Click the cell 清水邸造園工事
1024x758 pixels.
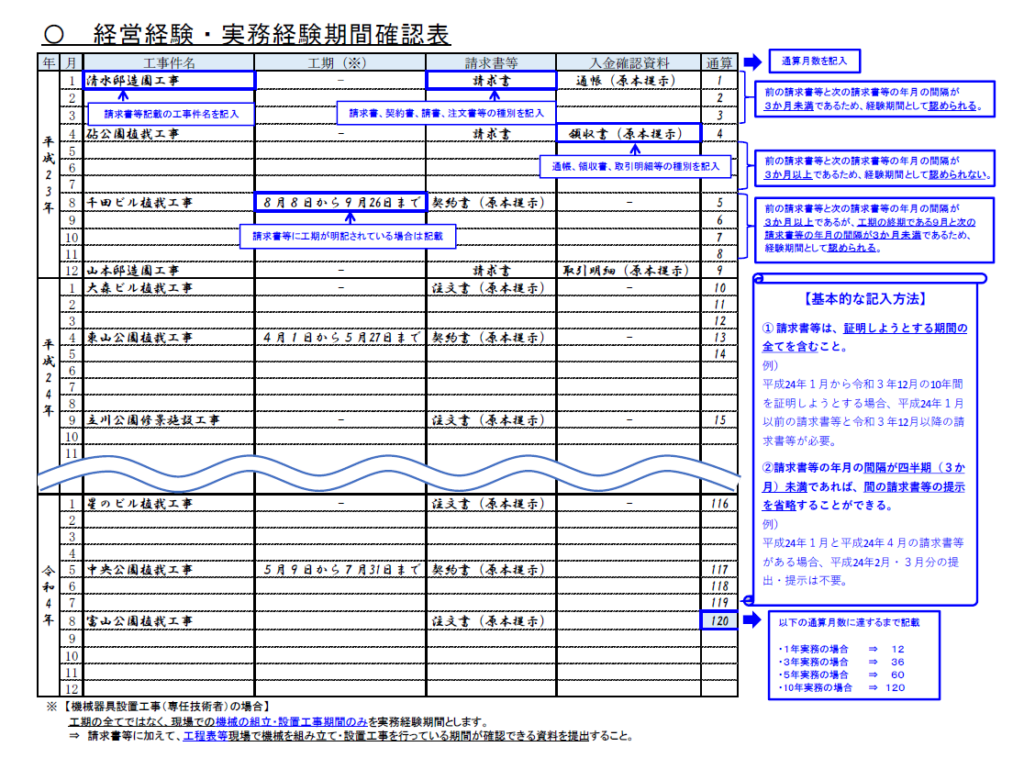point(169,80)
